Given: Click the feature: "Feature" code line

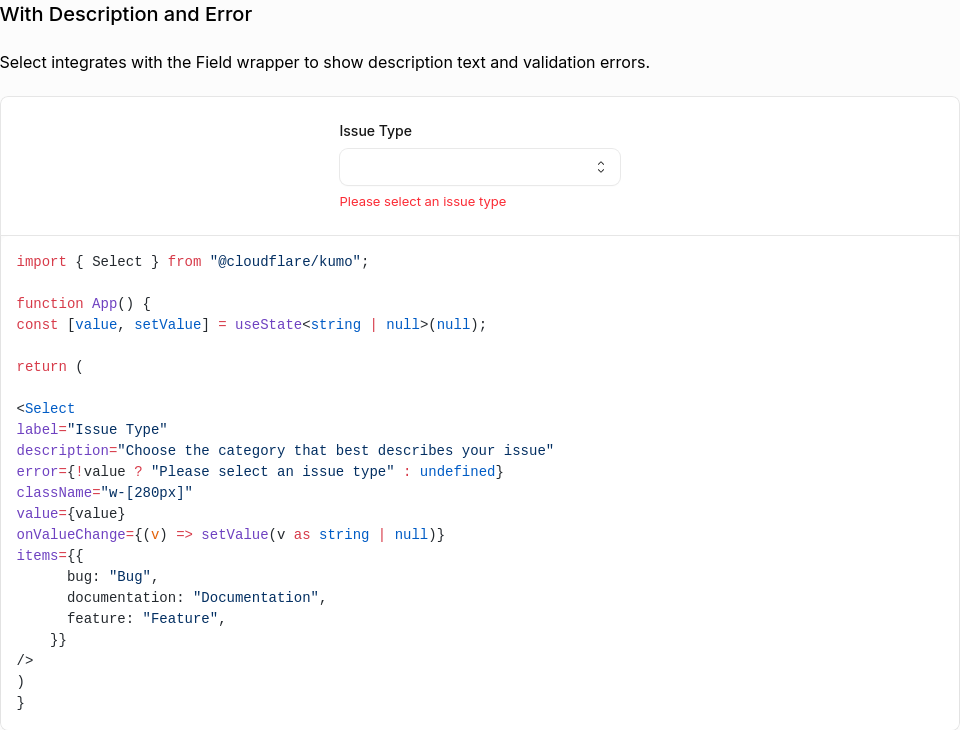Looking at the screenshot, I should point(146,619).
